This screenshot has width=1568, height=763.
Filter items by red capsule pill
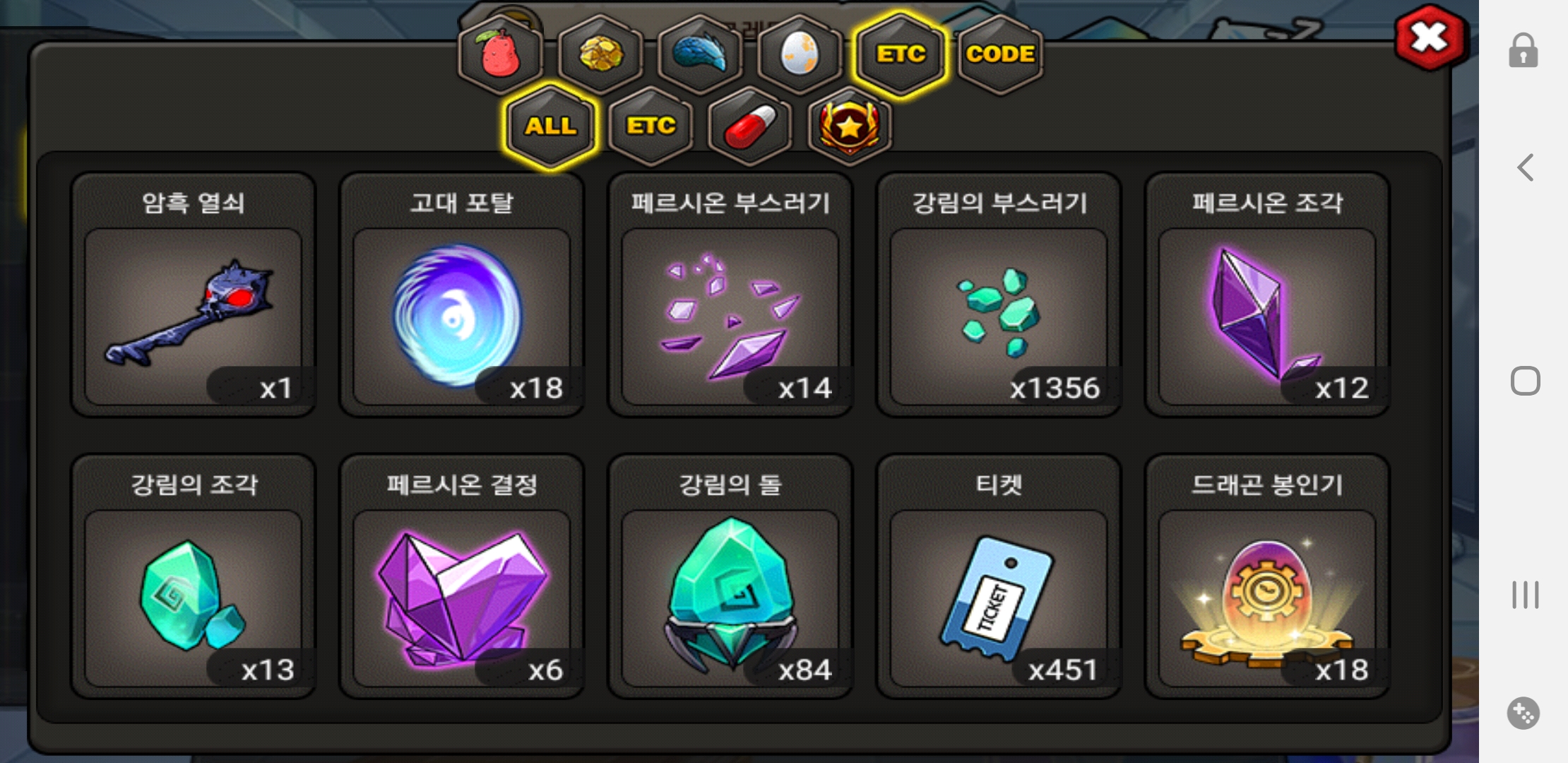pyautogui.click(x=750, y=126)
